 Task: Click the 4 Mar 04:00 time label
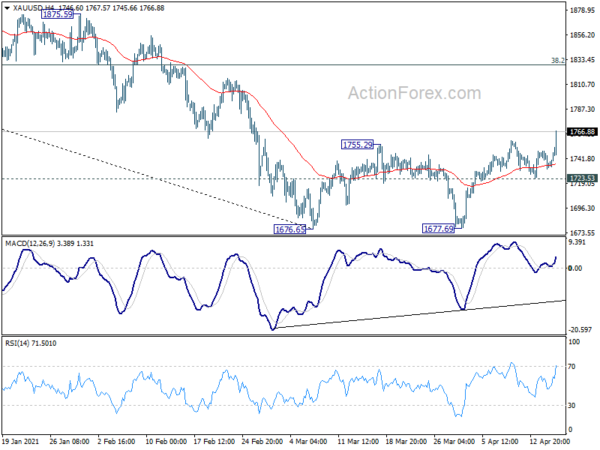308,441
